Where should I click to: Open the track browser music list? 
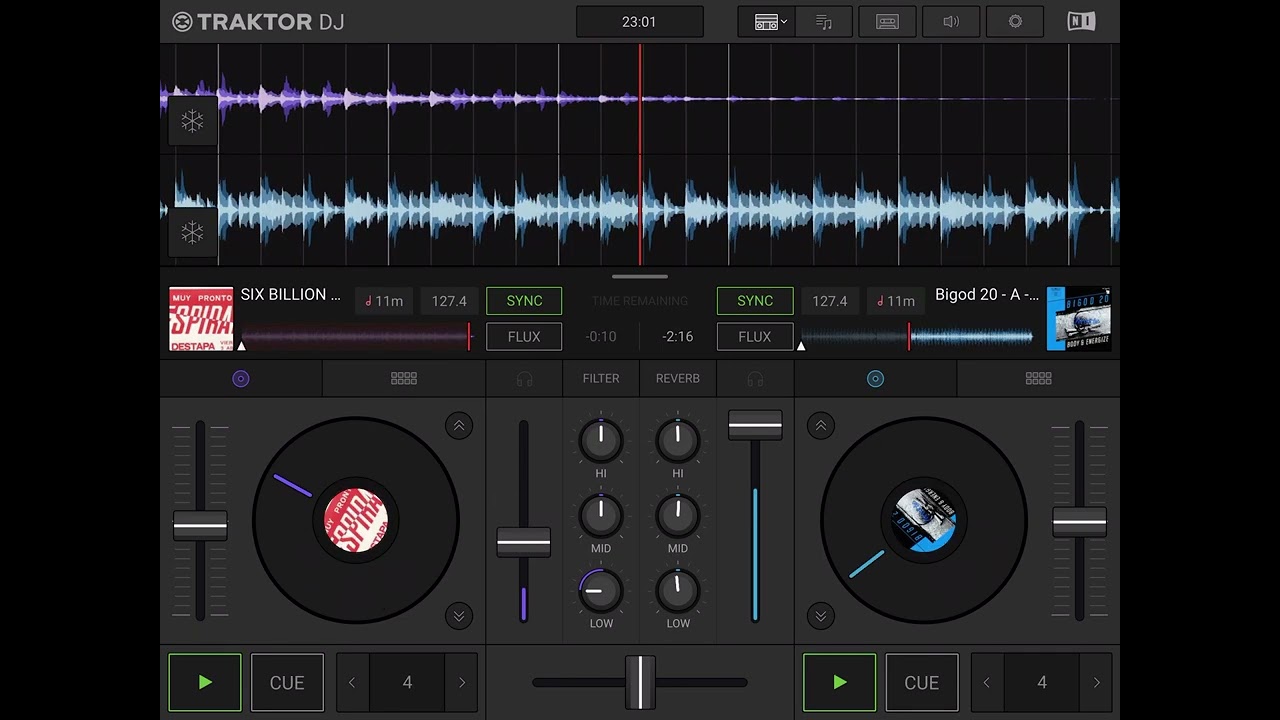tap(824, 22)
